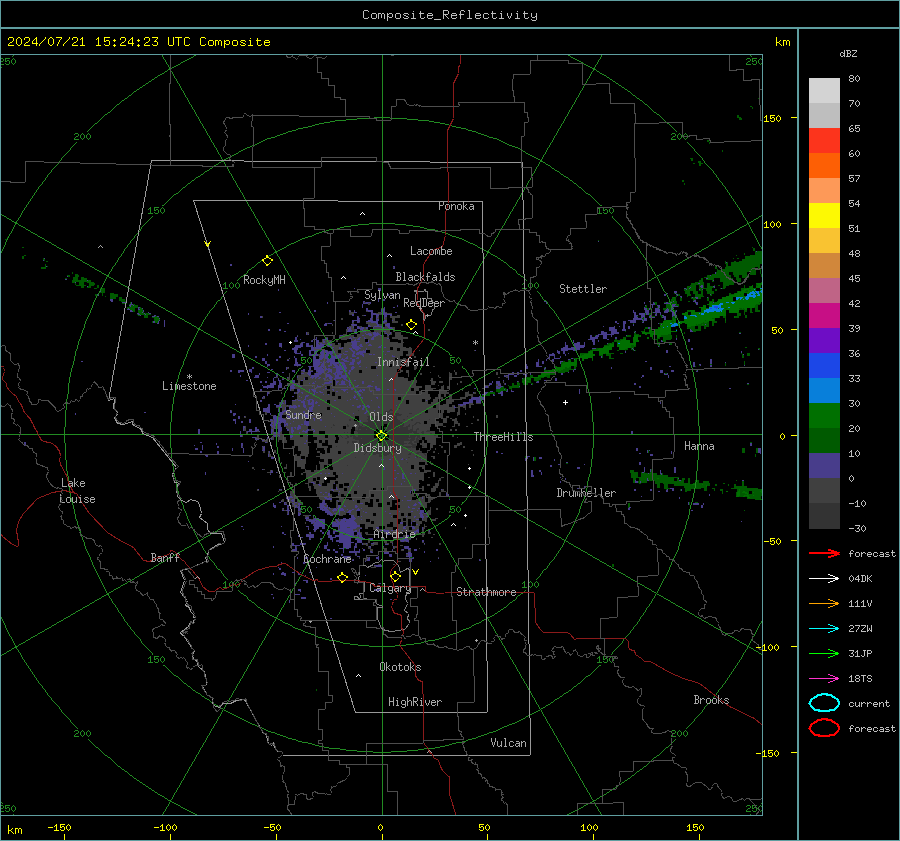Screen dimensions: 900x841
Task: Select the Vulcan label
Action: (x=508, y=743)
